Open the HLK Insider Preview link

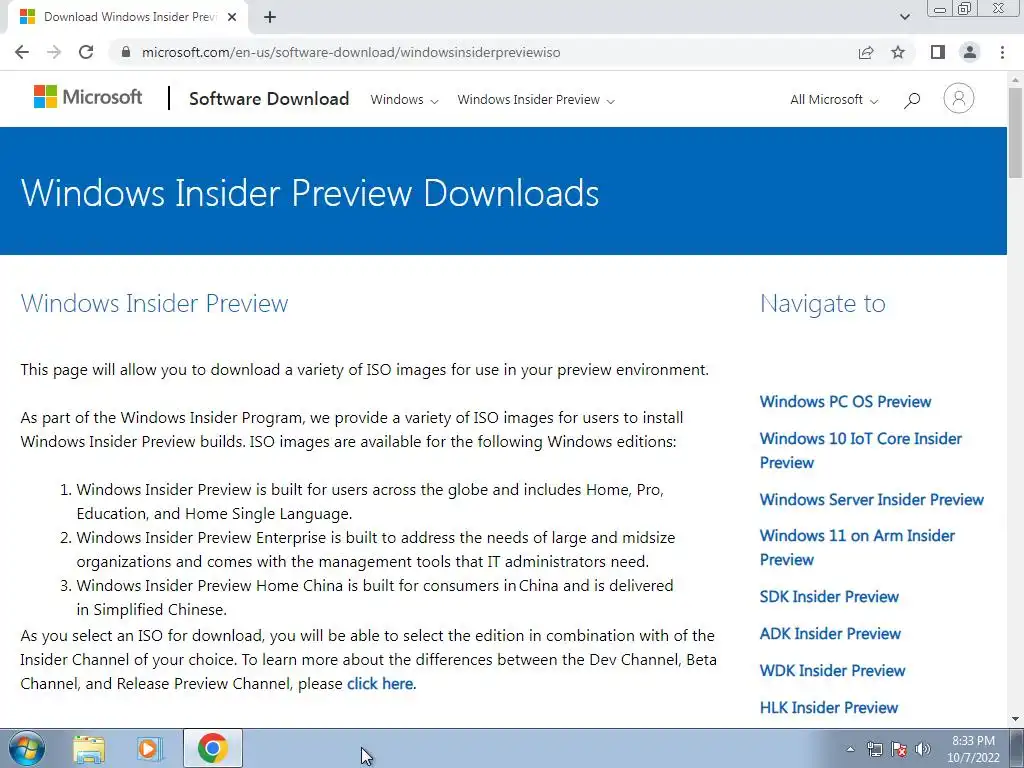[829, 708]
